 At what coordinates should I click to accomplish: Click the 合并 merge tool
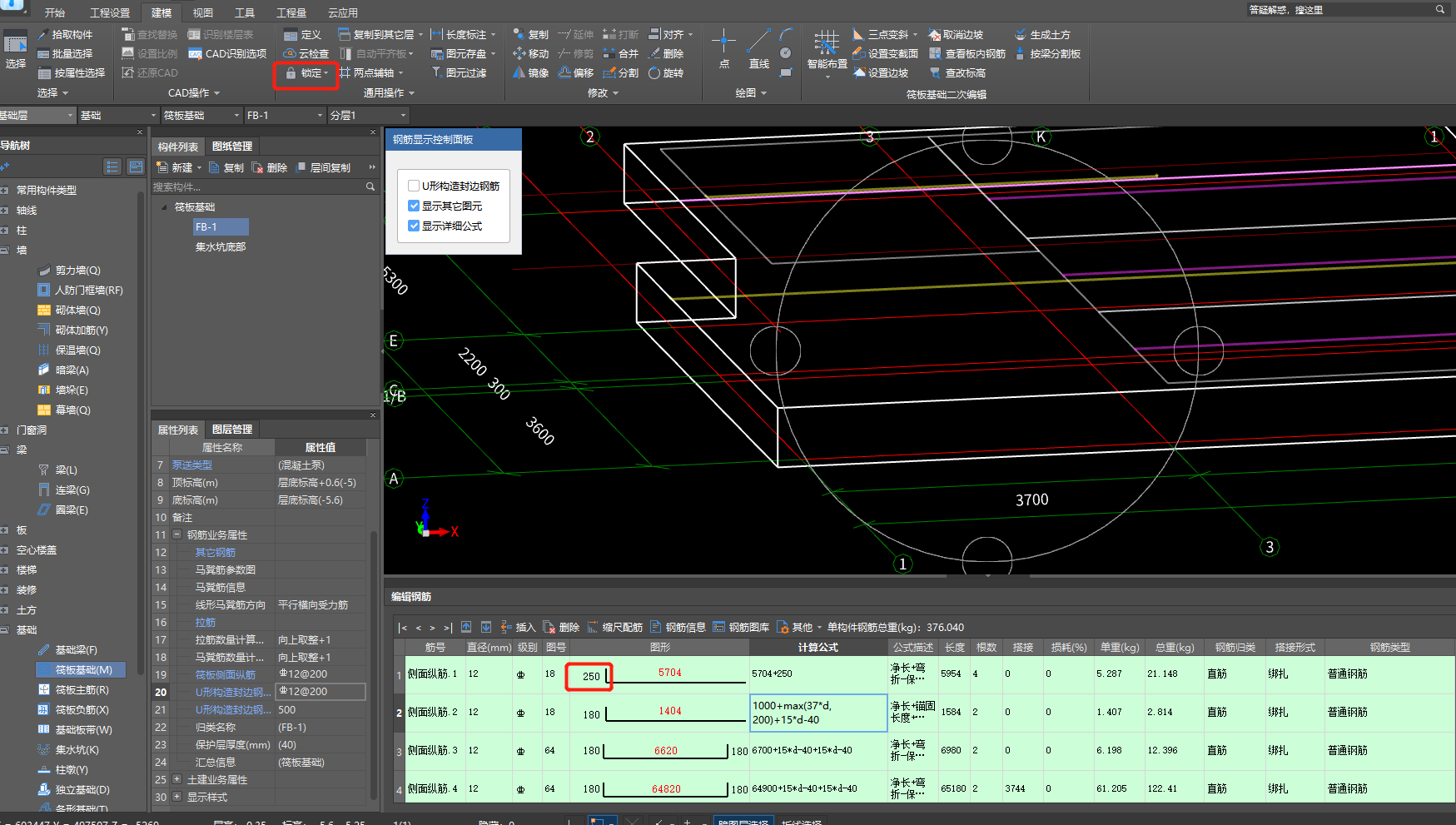pyautogui.click(x=621, y=54)
